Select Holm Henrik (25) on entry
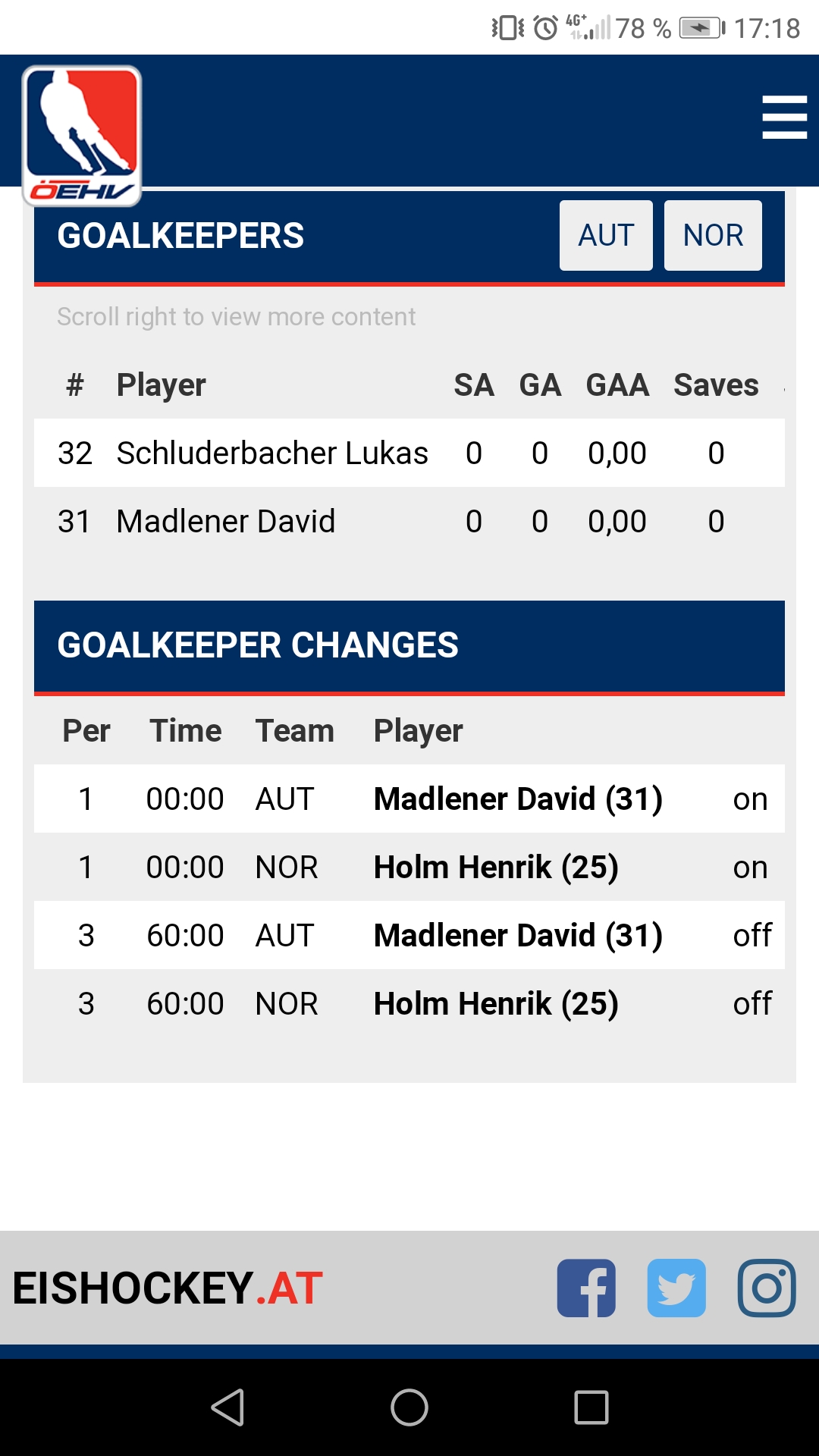819x1456 pixels. tap(496, 868)
